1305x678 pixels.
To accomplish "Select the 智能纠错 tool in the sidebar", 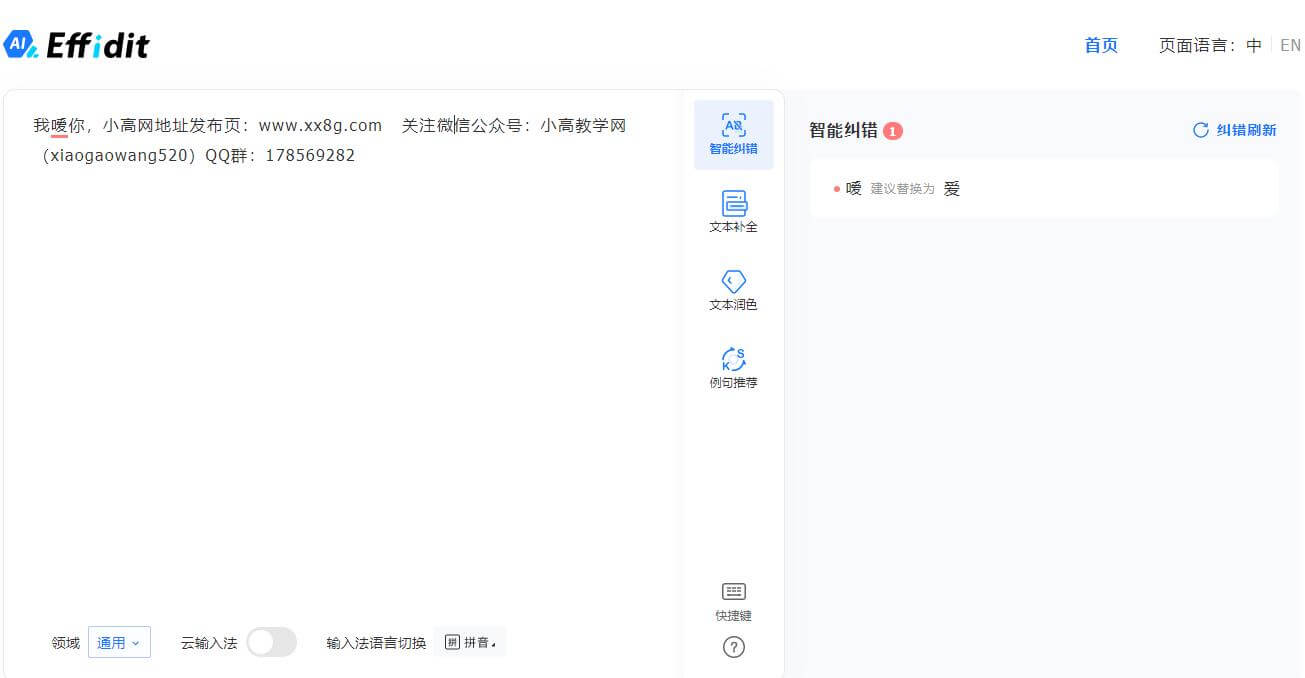I will pos(733,134).
